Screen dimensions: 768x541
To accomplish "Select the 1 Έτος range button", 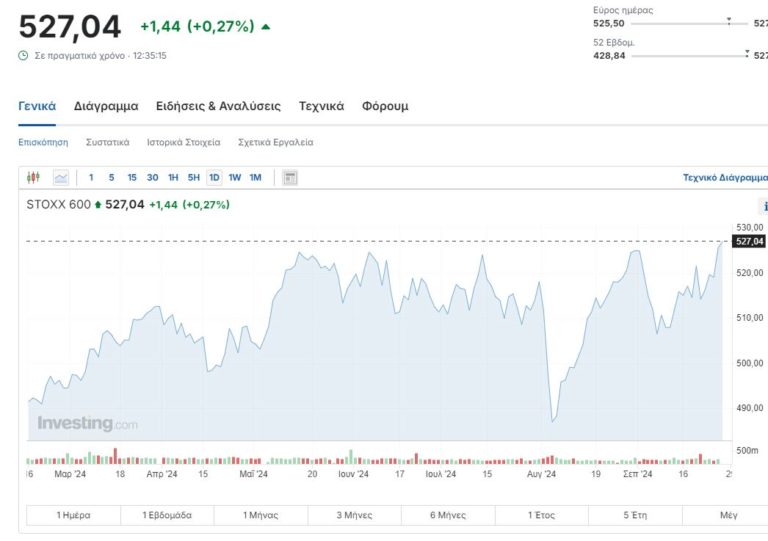I will (x=542, y=515).
